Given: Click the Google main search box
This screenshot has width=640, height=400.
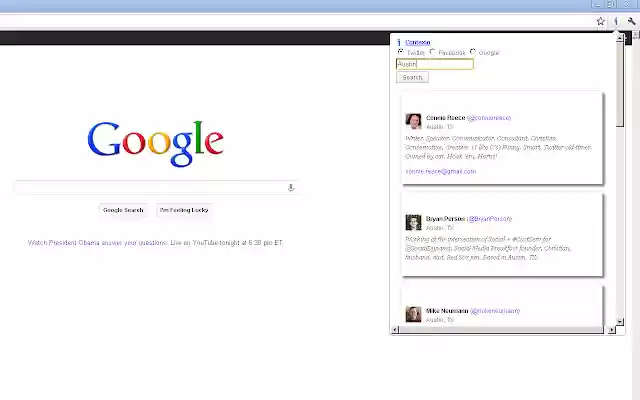Looking at the screenshot, I should pyautogui.click(x=157, y=188).
